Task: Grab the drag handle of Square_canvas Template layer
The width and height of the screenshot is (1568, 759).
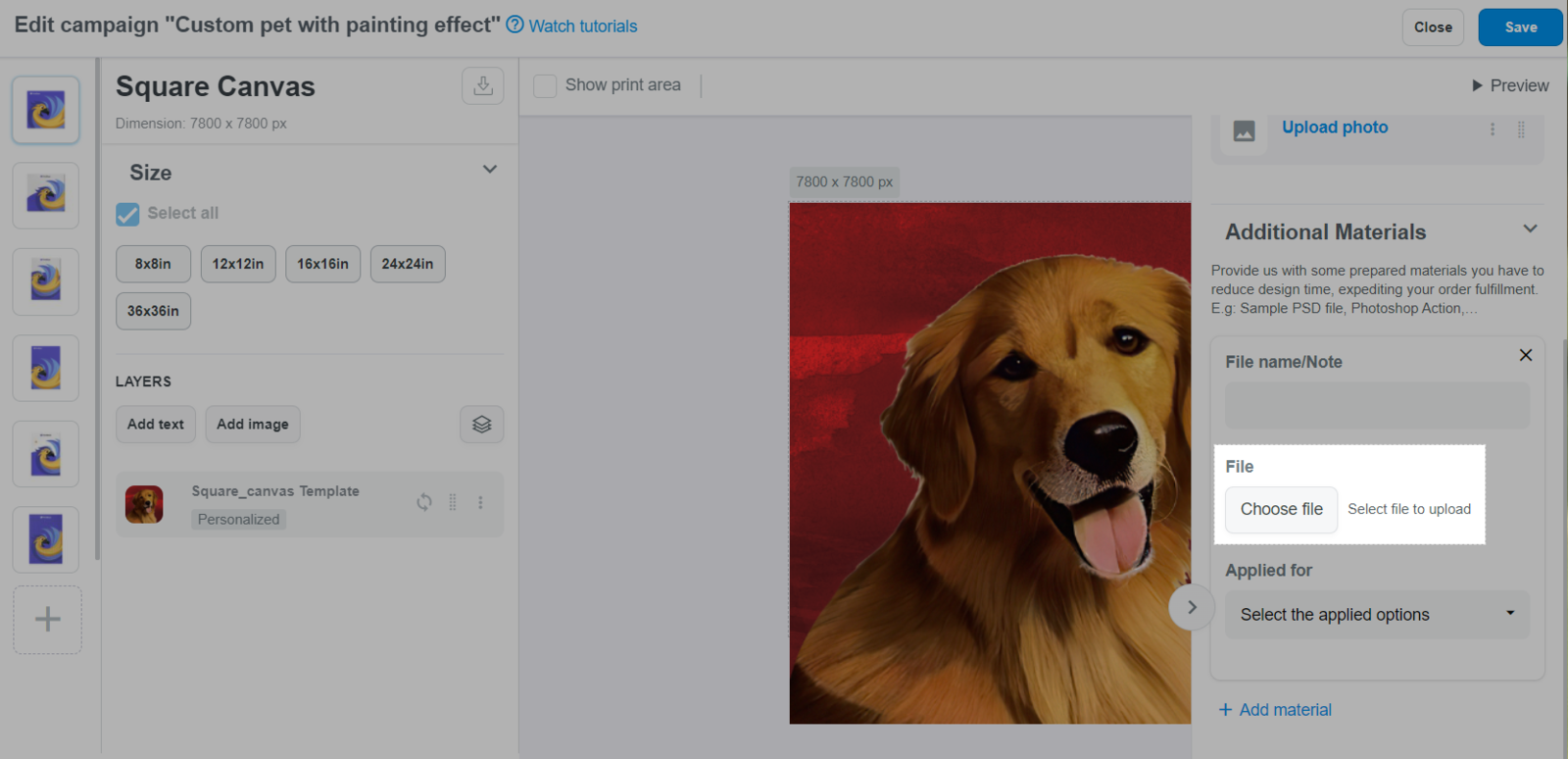Action: point(453,502)
